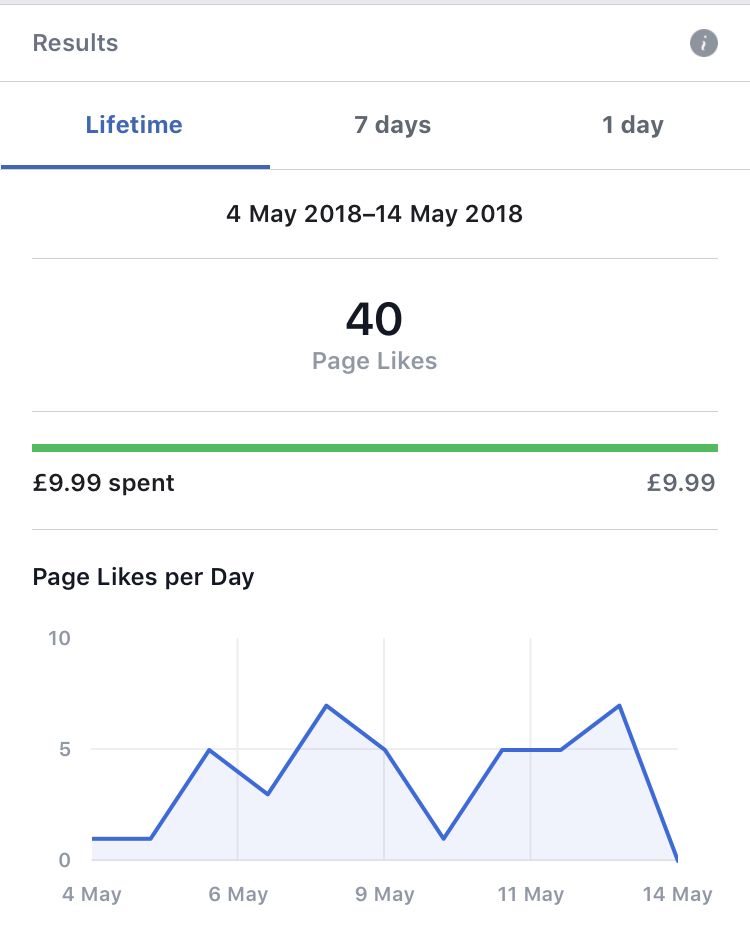Click the Page Likes per Day heading
Image resolution: width=750 pixels, height=938 pixels.
144,577
